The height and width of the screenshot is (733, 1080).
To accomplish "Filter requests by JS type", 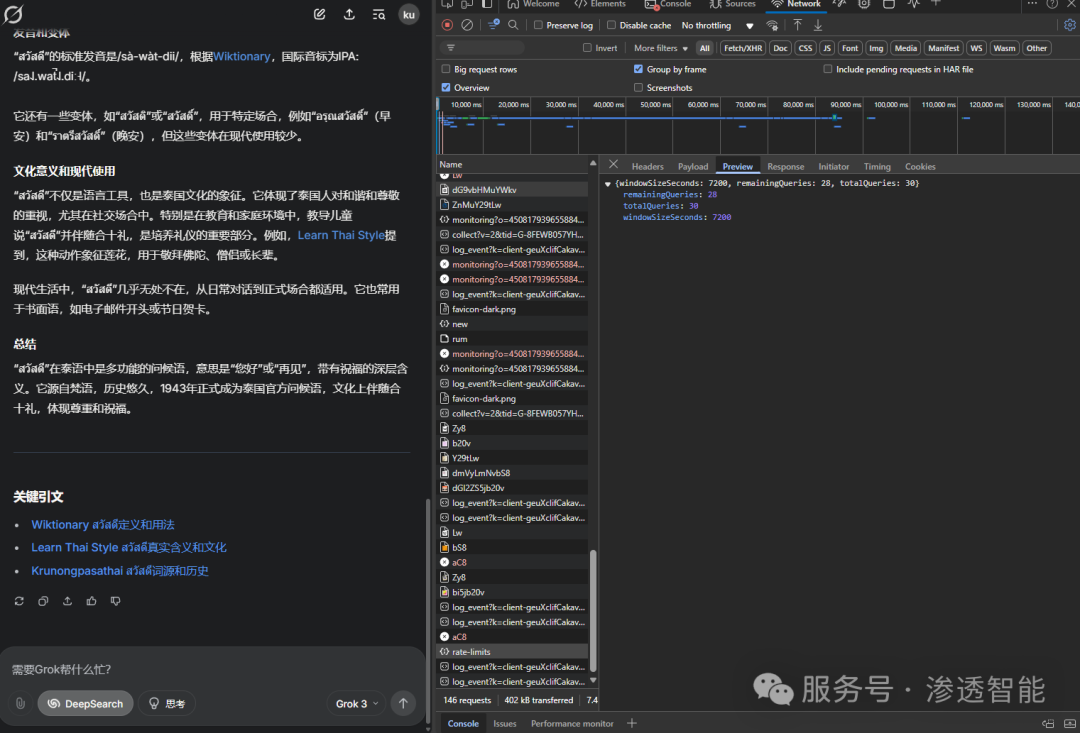I will pyautogui.click(x=827, y=48).
